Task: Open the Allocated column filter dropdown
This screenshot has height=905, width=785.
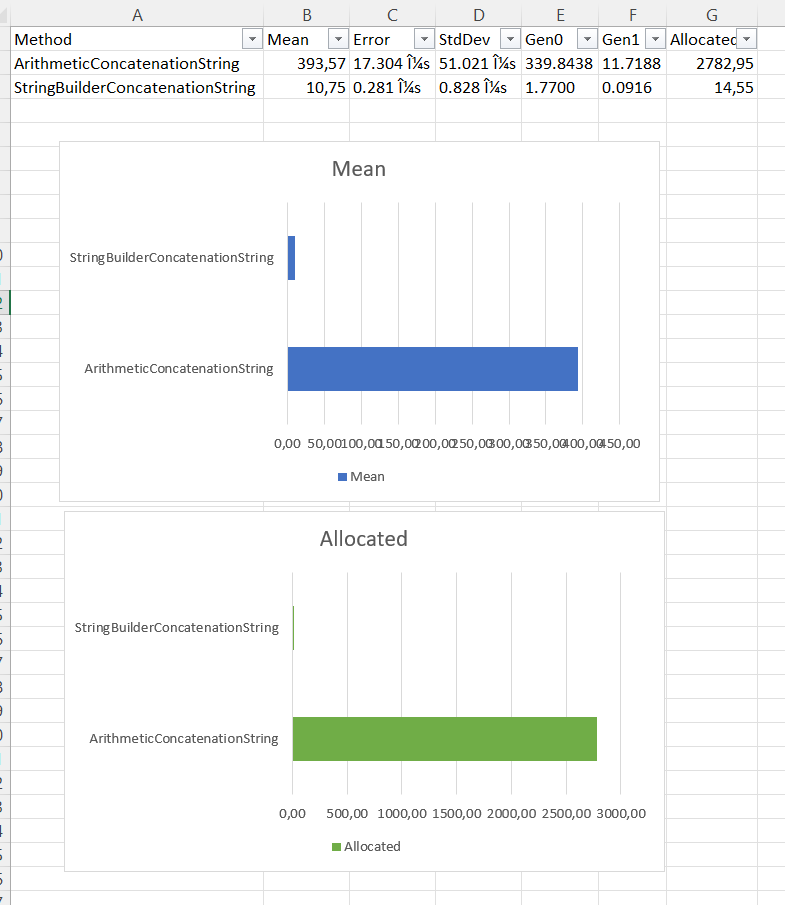Action: [745, 39]
